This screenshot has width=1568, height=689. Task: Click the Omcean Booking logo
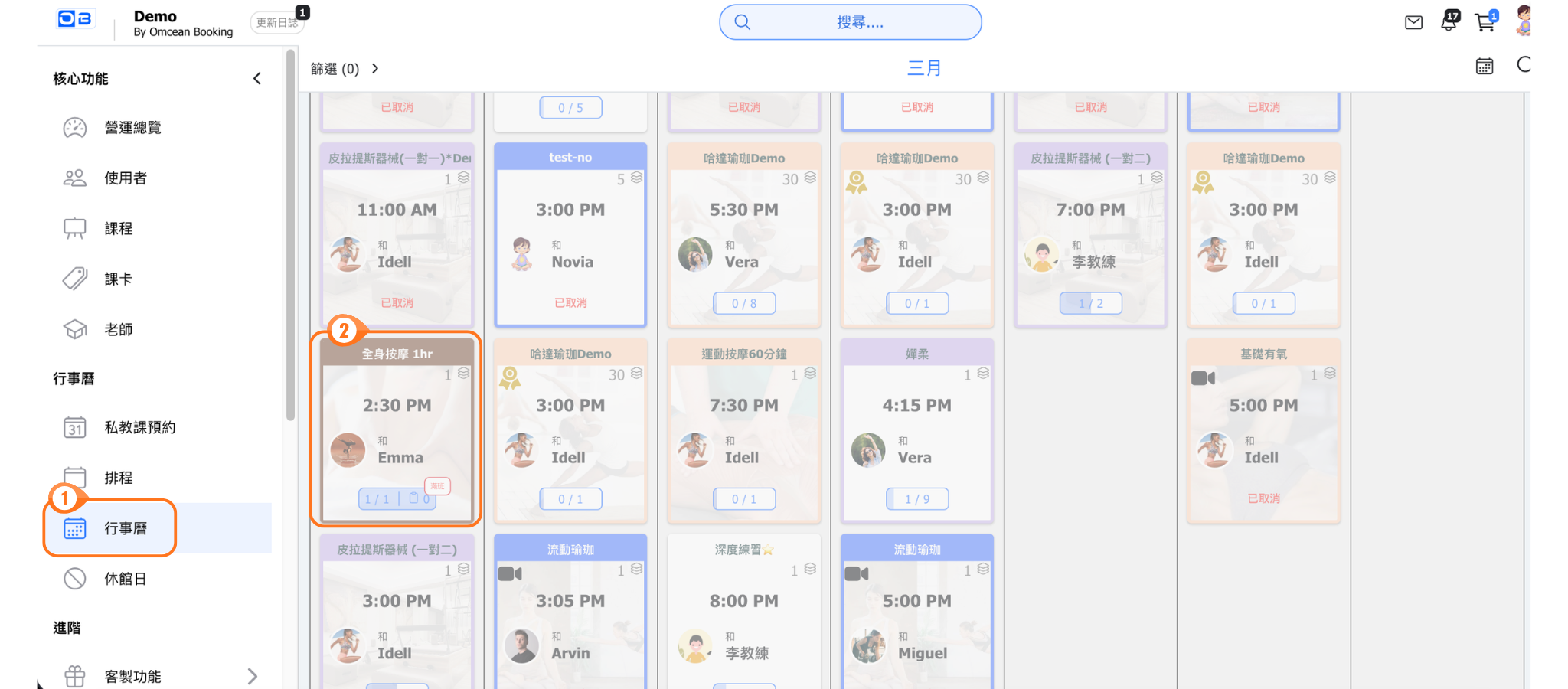[x=75, y=19]
